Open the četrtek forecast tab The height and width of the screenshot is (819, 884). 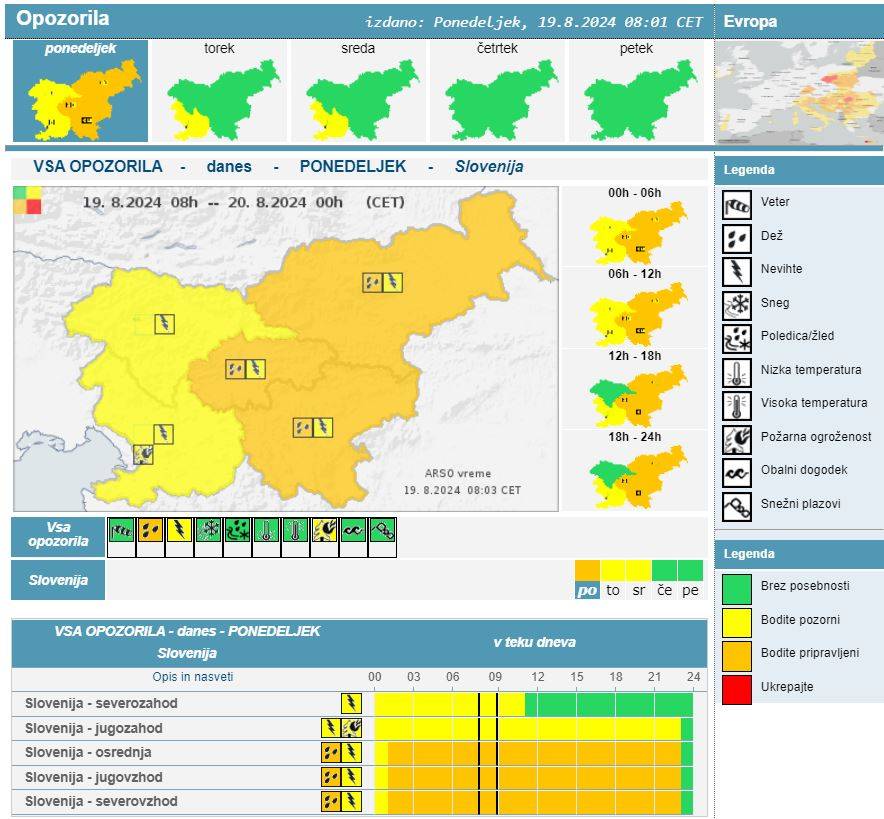(x=497, y=91)
